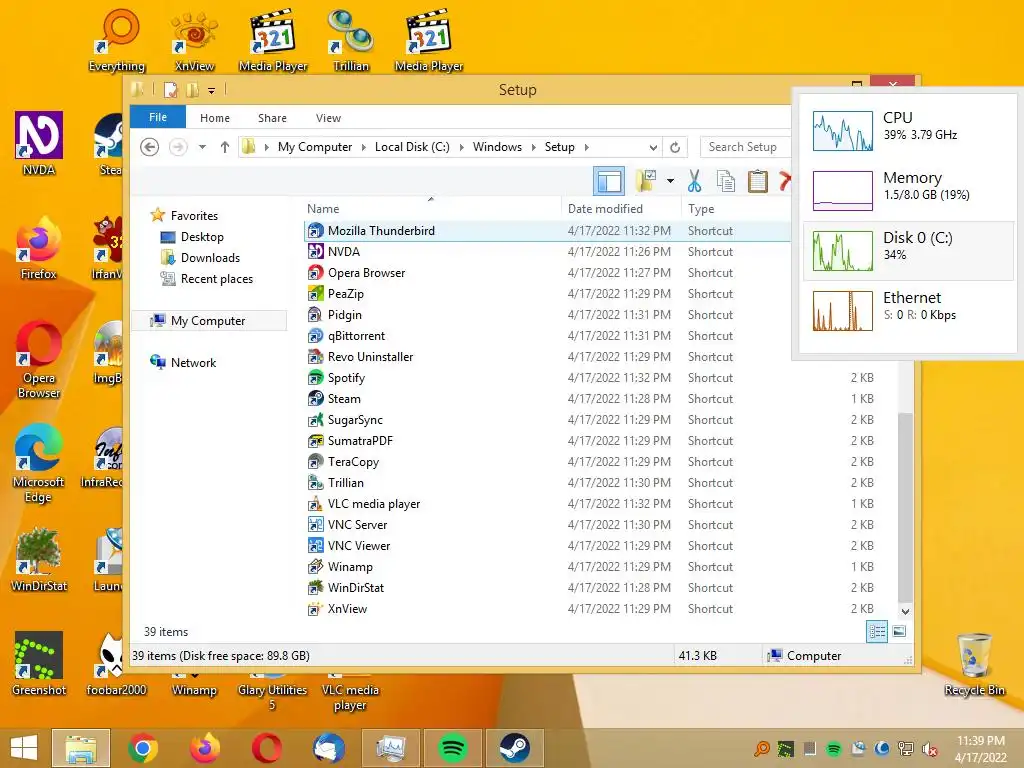Screen dimensions: 1024x768
Task: Click the Copy icon in Explorer toolbar
Action: coord(726,181)
